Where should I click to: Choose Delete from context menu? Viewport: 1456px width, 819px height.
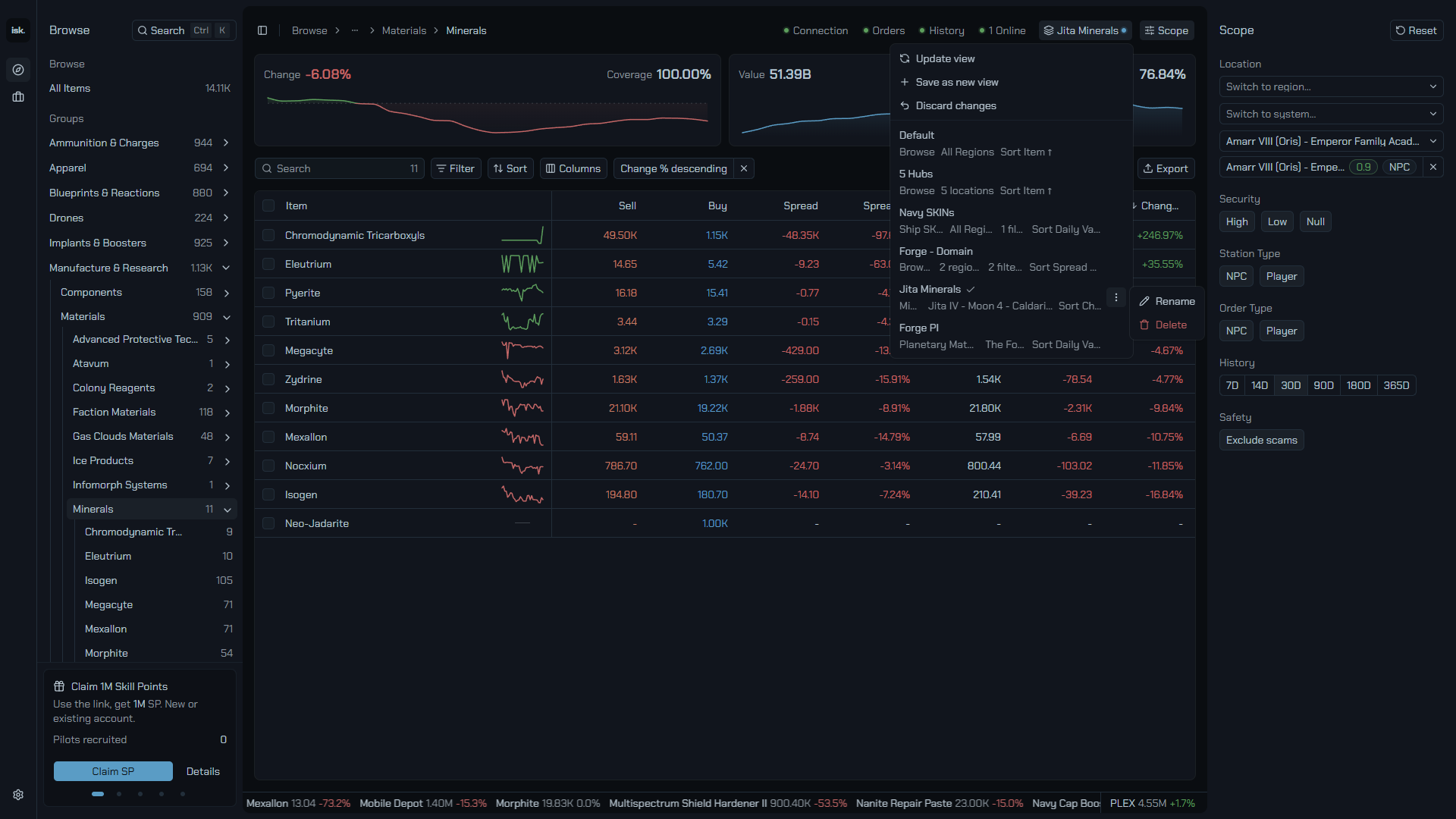point(1166,325)
